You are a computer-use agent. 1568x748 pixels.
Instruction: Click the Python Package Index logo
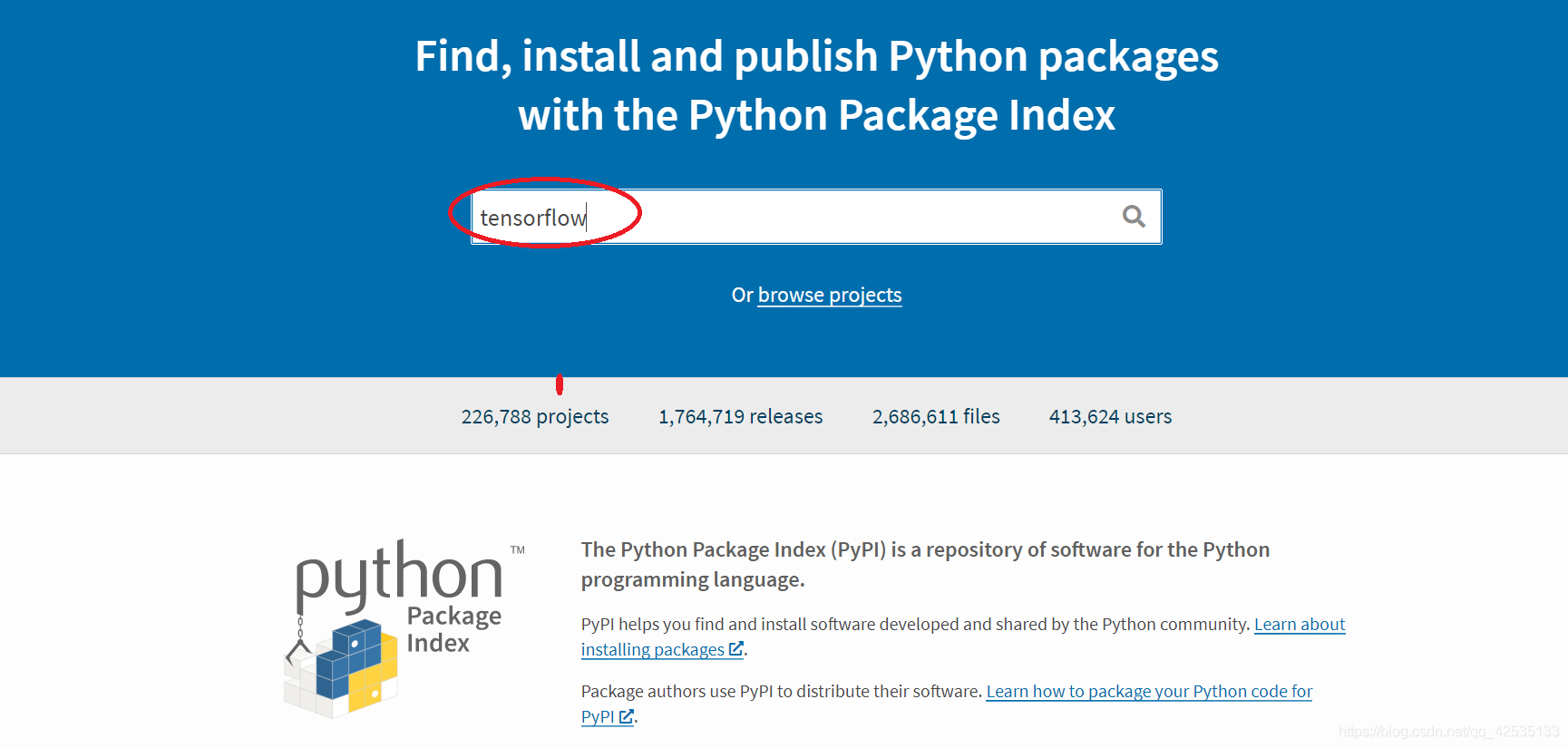pyautogui.click(x=404, y=628)
